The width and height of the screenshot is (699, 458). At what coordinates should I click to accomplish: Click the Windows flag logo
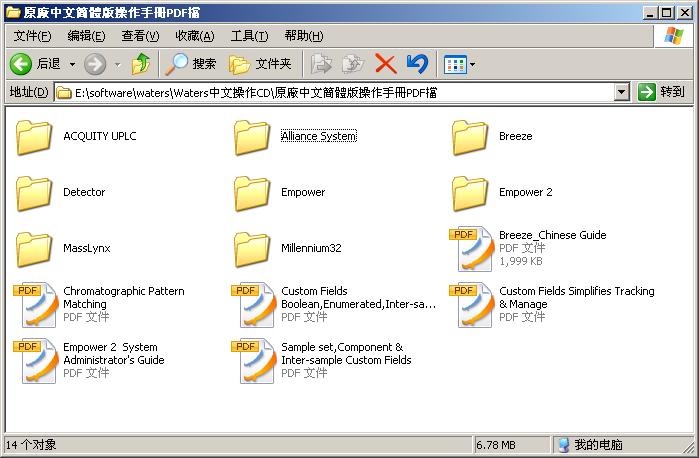pyautogui.click(x=674, y=36)
